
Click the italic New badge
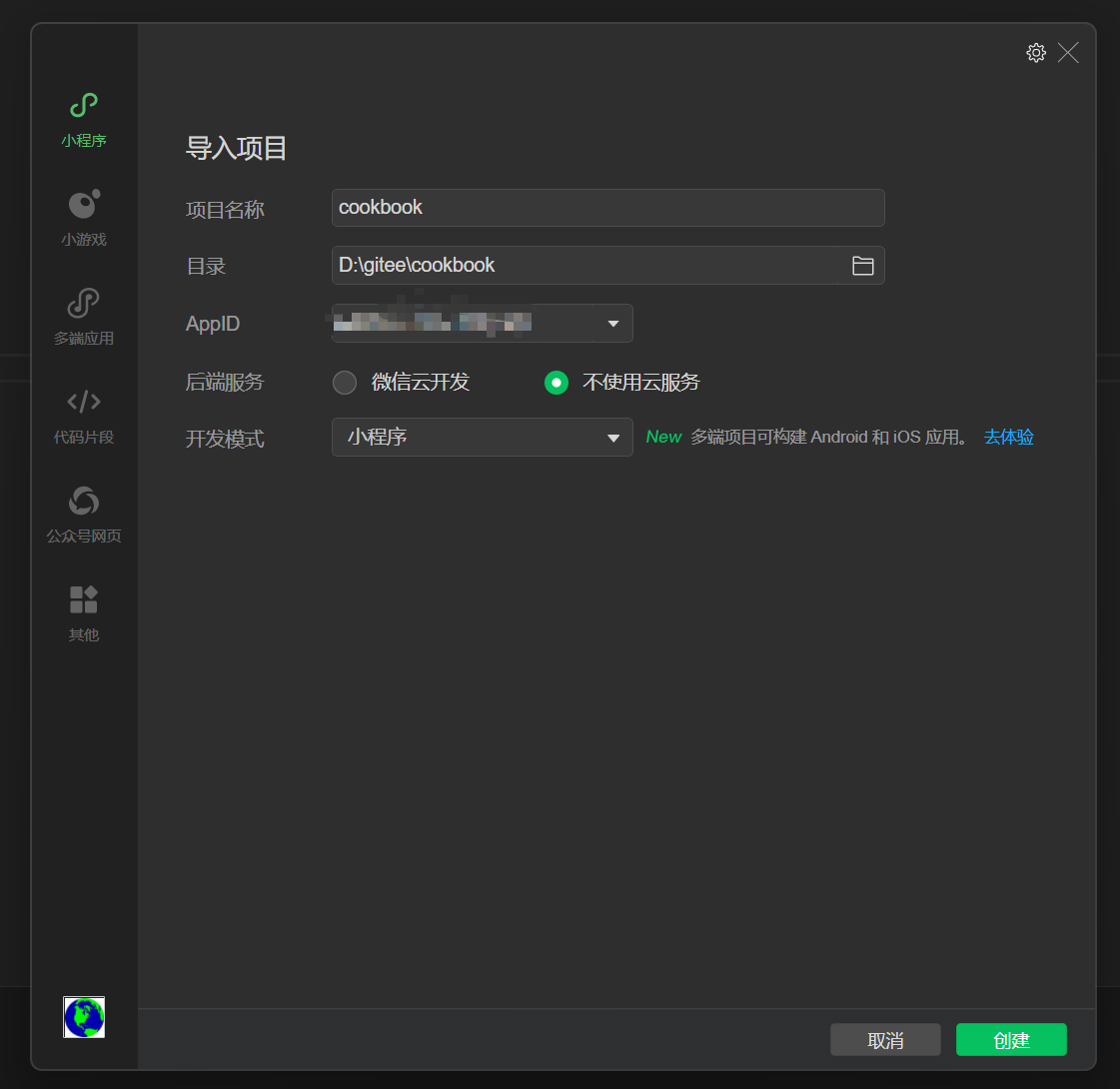coord(663,437)
